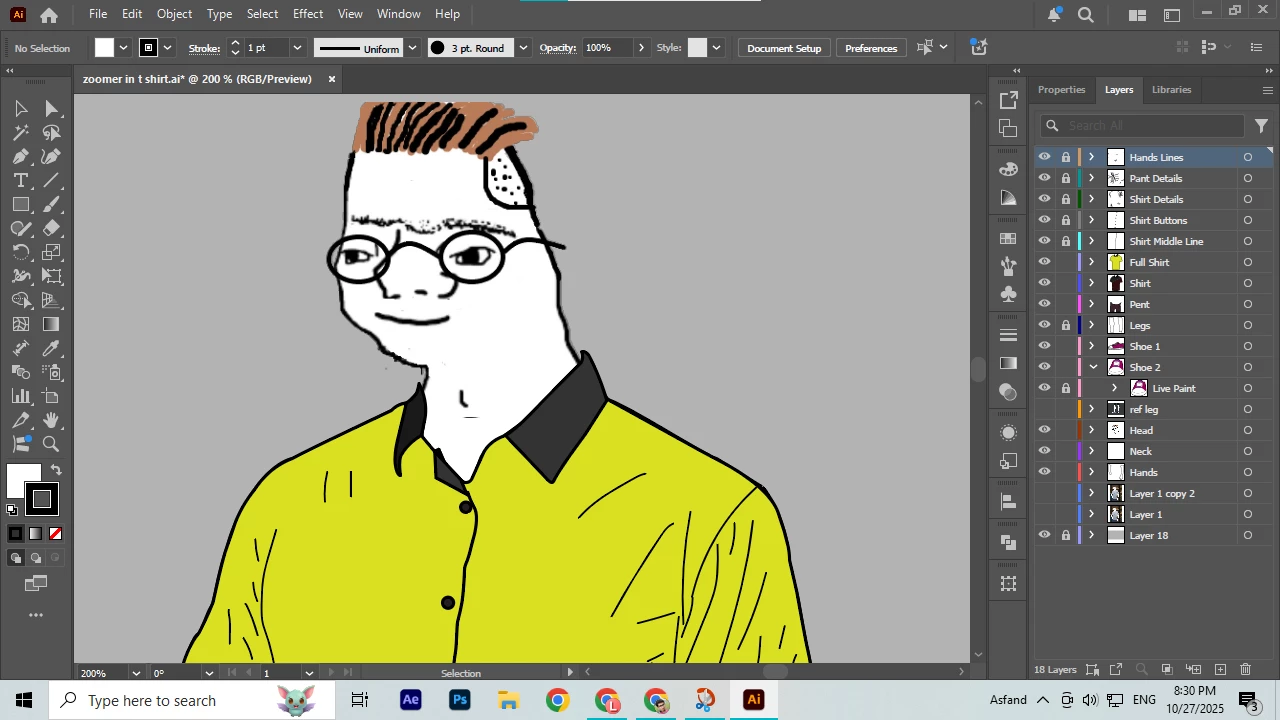Activate the Curvature tool
The width and height of the screenshot is (1280, 720).
[52, 156]
